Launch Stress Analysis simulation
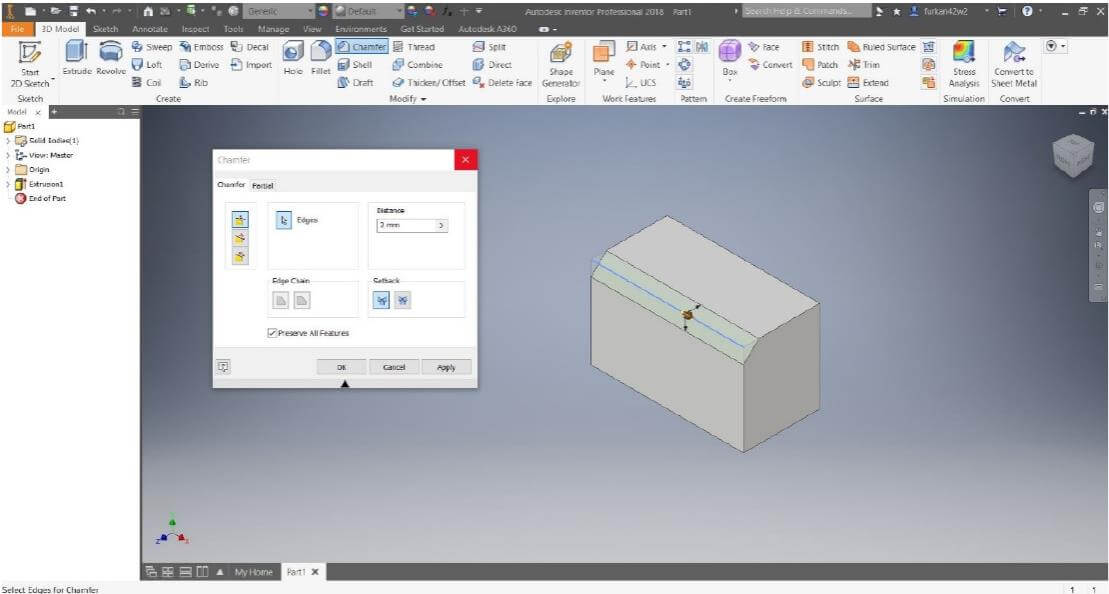 click(x=964, y=62)
